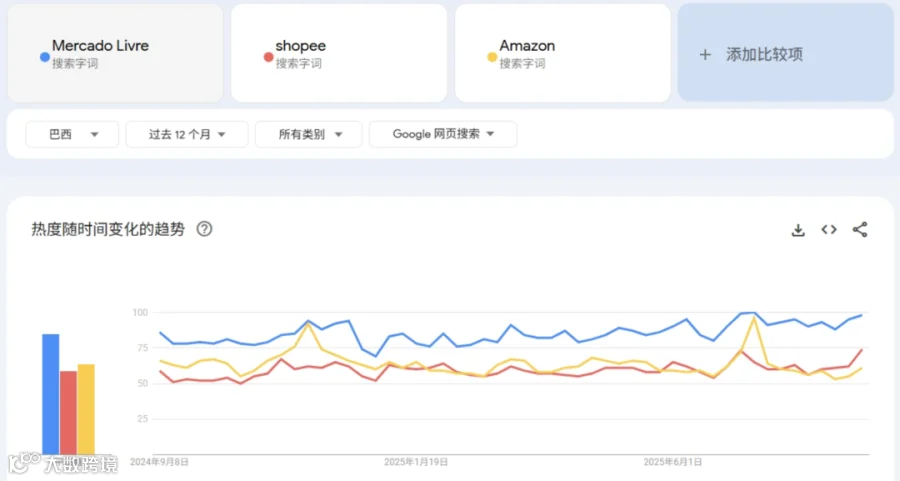Viewport: 900px width, 481px height.
Task: Download the trend chart data as CSV
Action: click(x=798, y=230)
